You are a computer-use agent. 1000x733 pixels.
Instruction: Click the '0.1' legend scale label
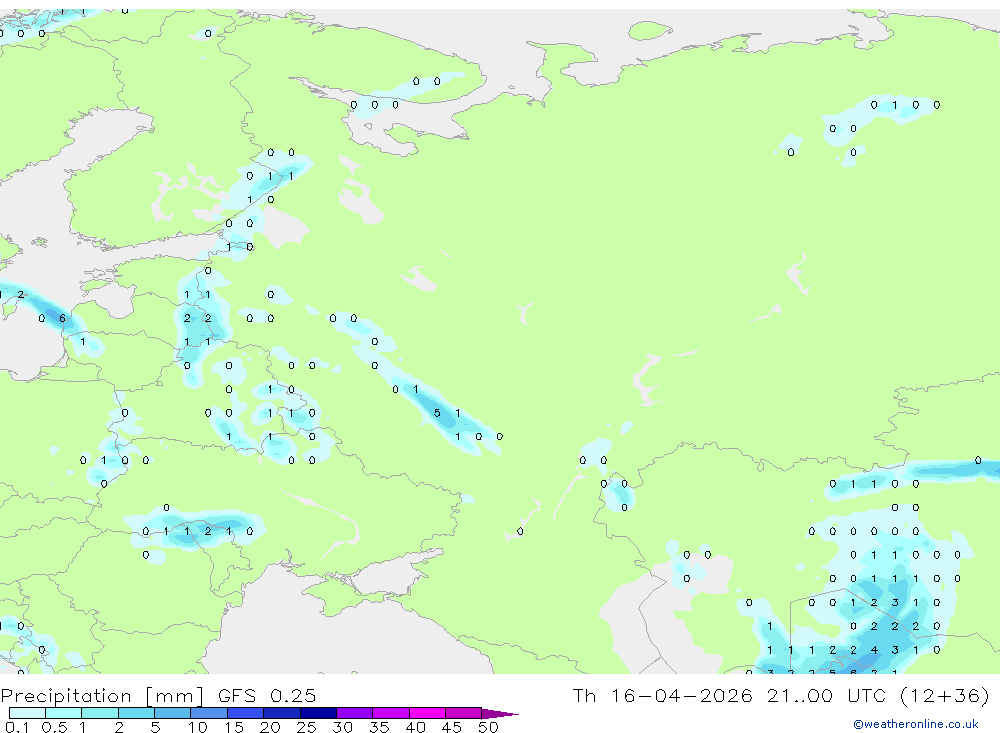[17, 727]
